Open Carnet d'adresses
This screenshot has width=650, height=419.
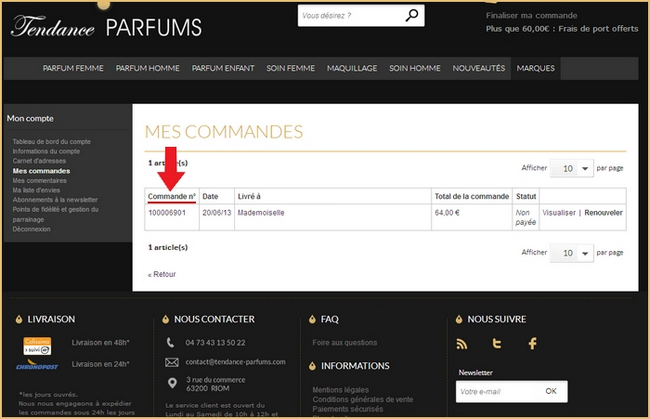(39, 161)
